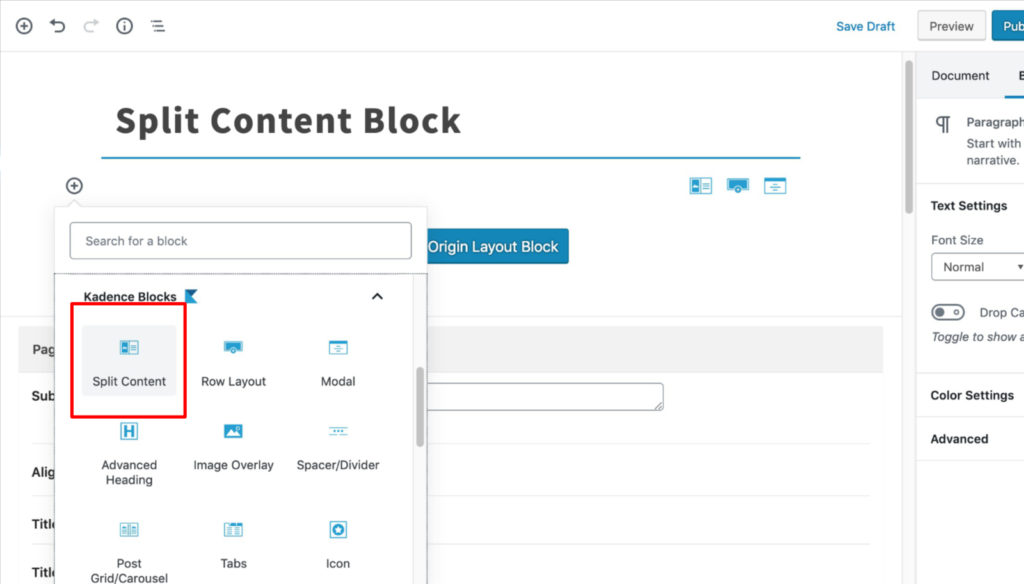Screen dimensions: 1024x584
Task: Insert the Split Content block
Action: tap(129, 361)
